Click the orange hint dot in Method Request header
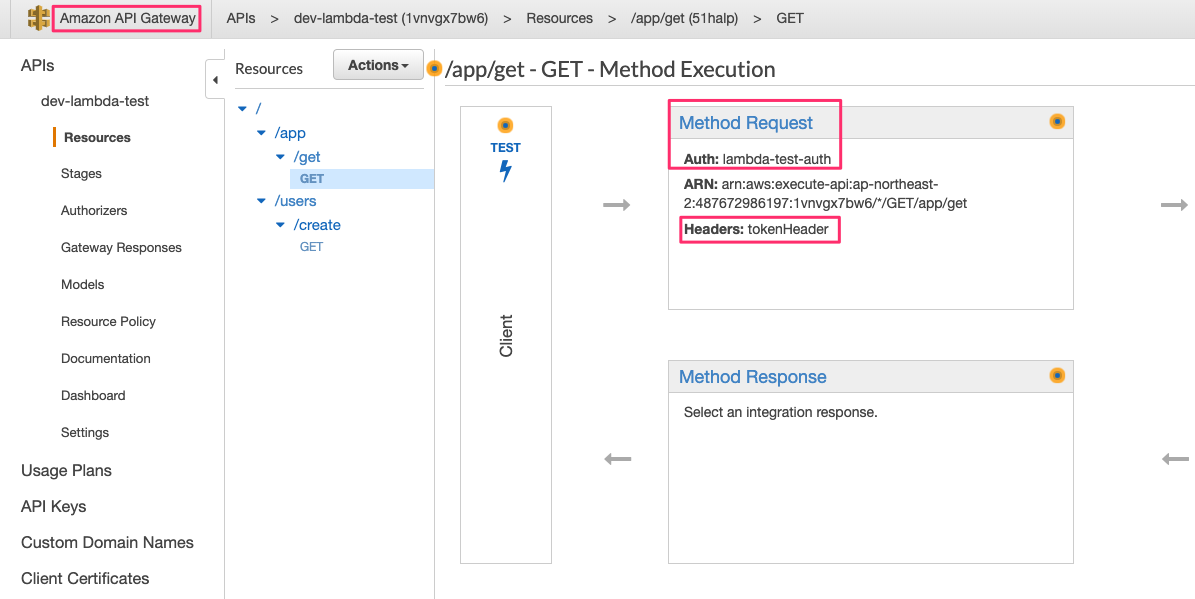The height and width of the screenshot is (599, 1195). [x=1057, y=121]
